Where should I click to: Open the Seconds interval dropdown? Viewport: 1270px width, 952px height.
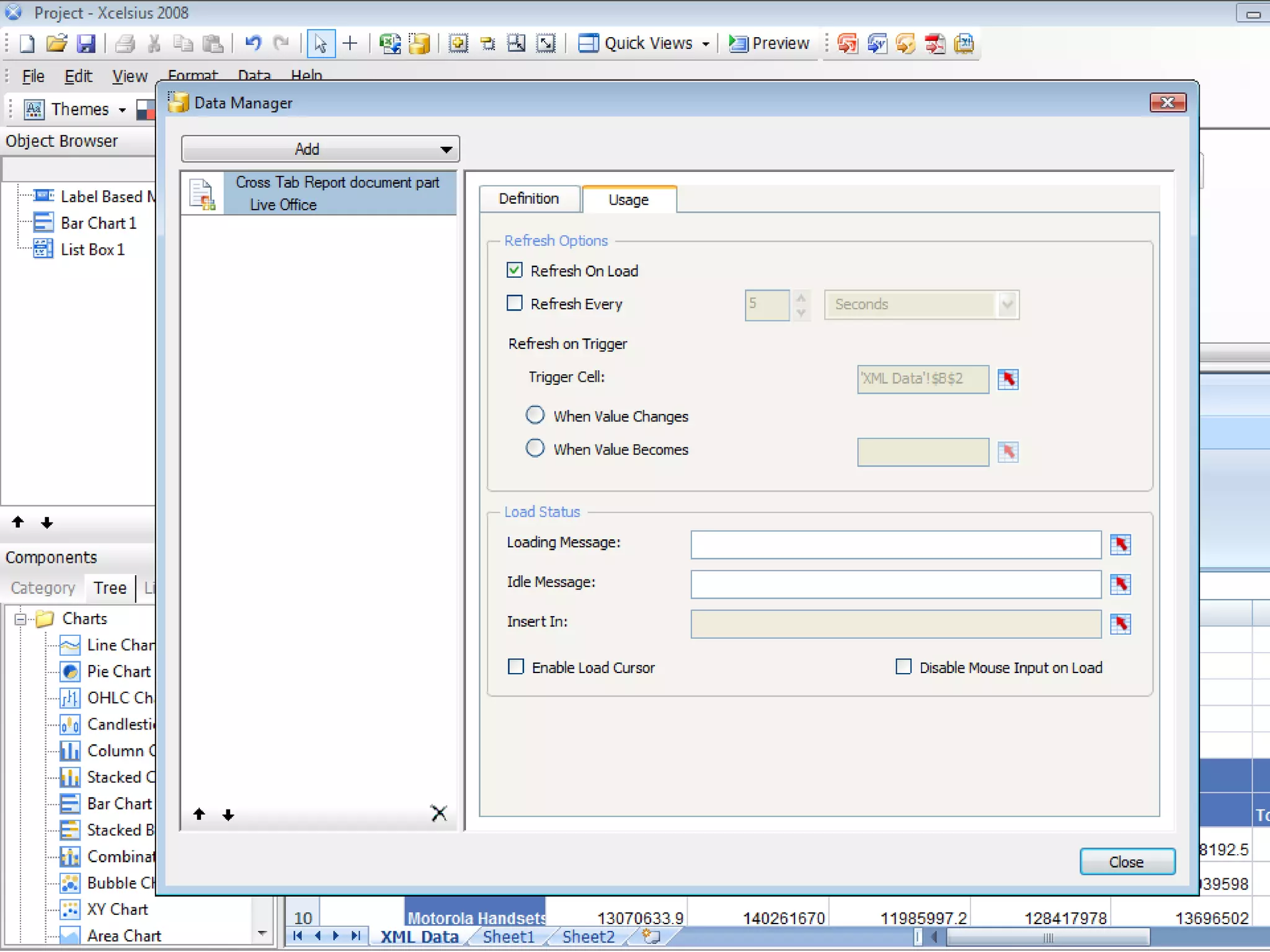(x=1007, y=304)
